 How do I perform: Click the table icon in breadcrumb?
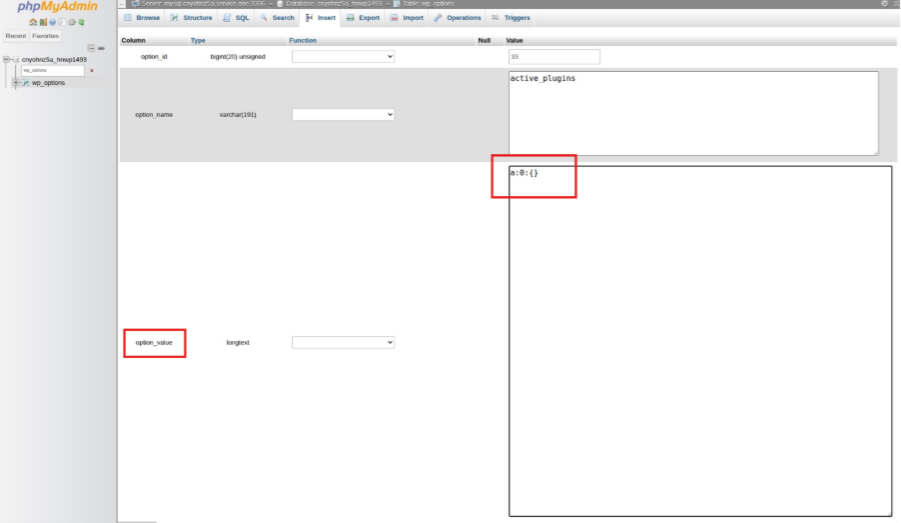pyautogui.click(x=396, y=3)
